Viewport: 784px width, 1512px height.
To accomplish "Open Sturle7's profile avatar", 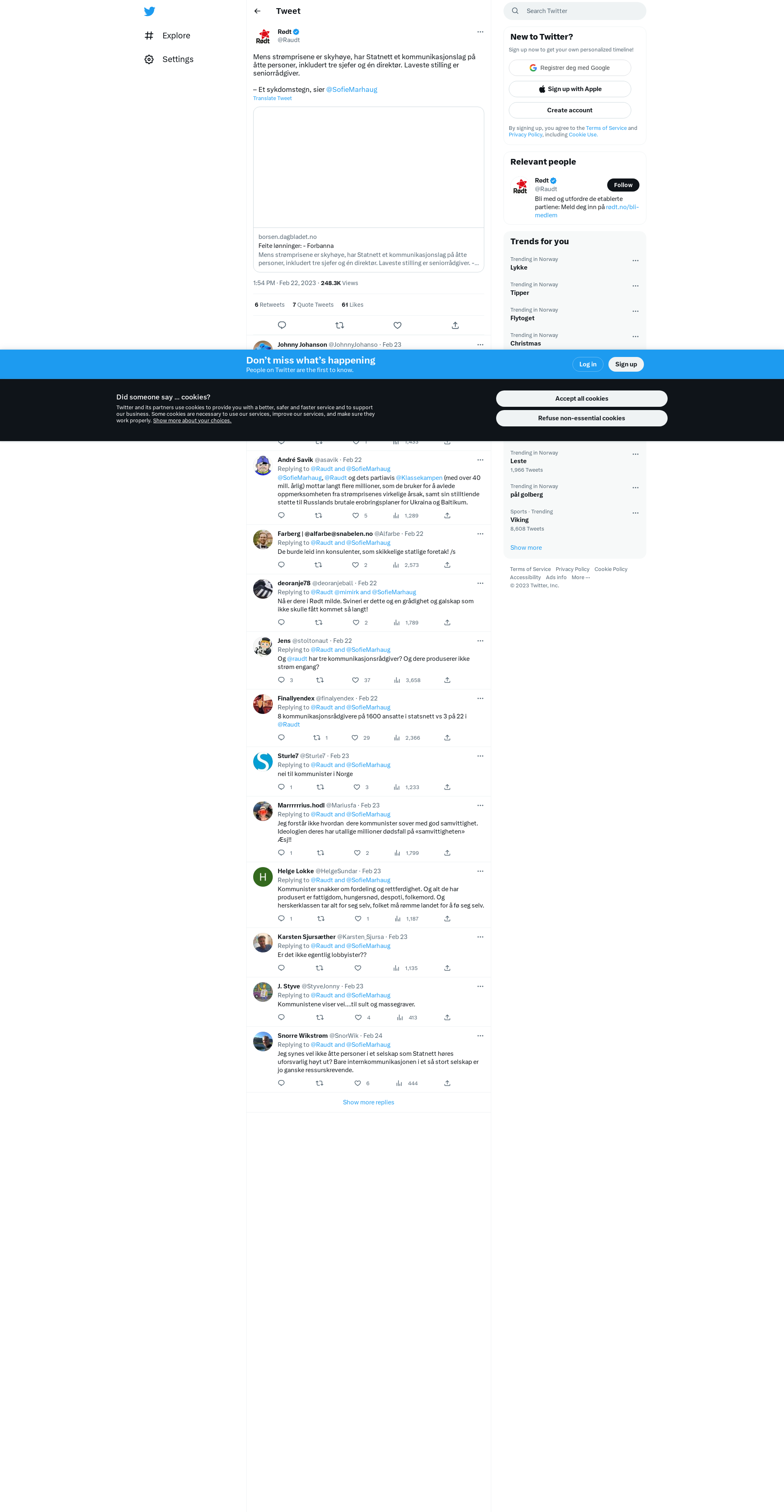I will coord(263,761).
